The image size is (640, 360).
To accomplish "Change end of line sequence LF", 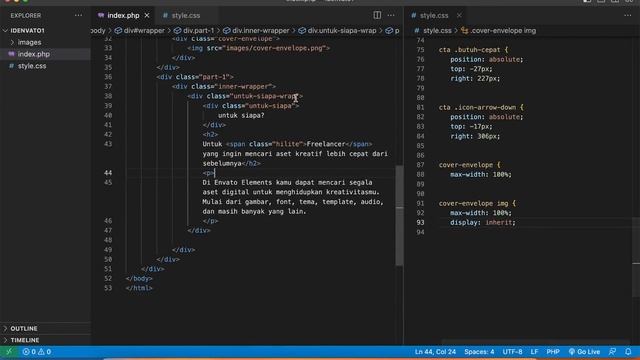I will coord(534,351).
